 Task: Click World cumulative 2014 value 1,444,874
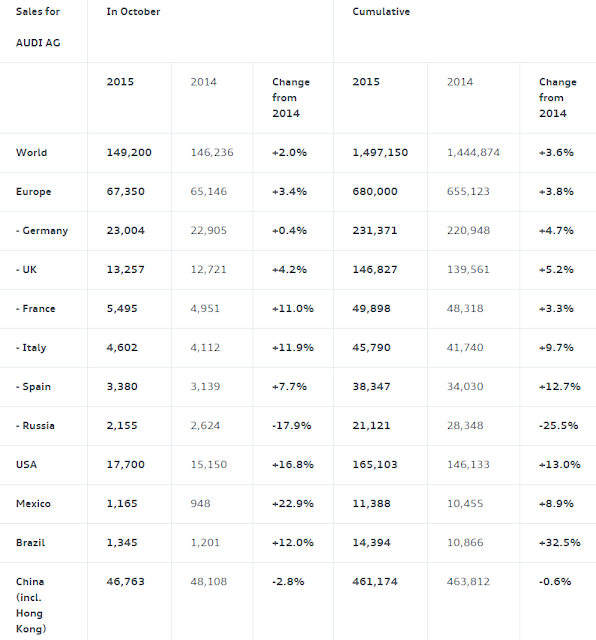coord(473,153)
